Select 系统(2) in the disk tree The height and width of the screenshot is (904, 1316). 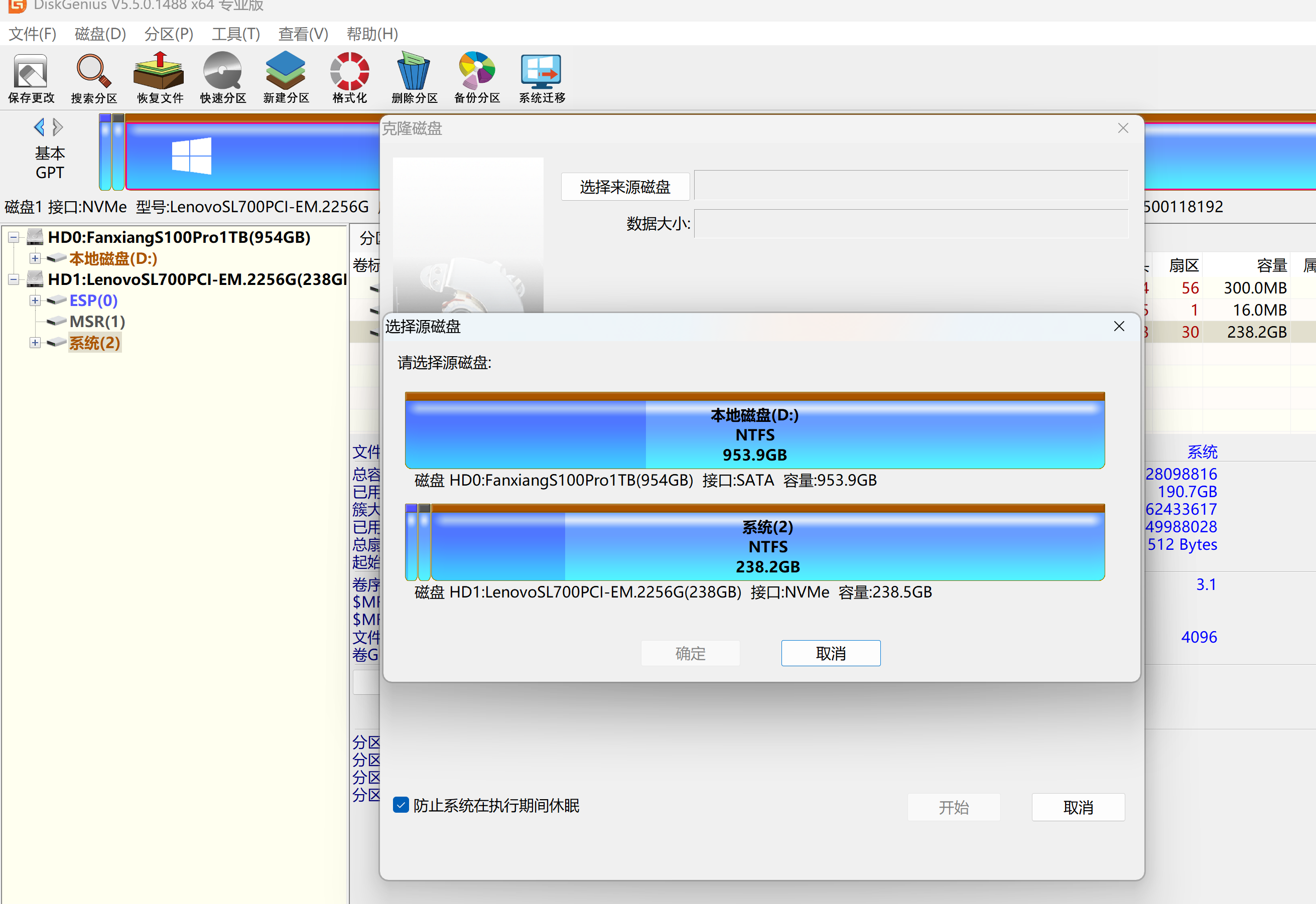click(x=95, y=343)
